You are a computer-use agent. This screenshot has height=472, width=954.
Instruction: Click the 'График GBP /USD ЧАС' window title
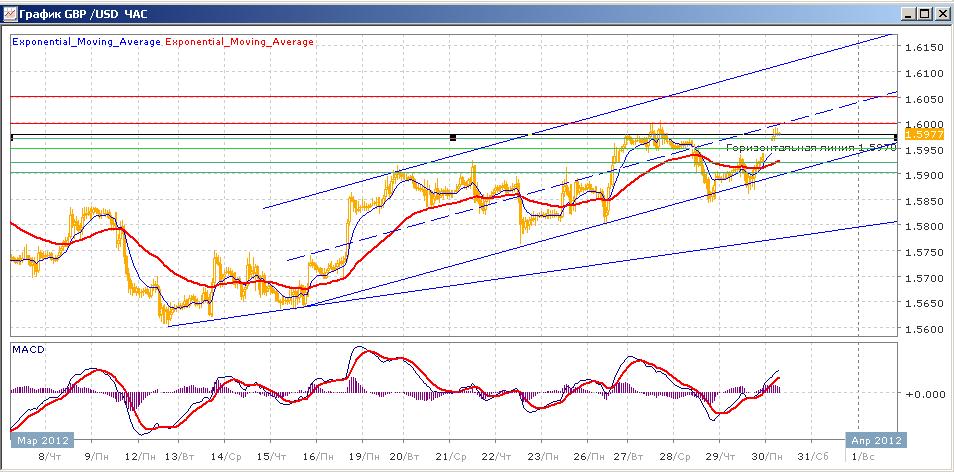tap(84, 14)
